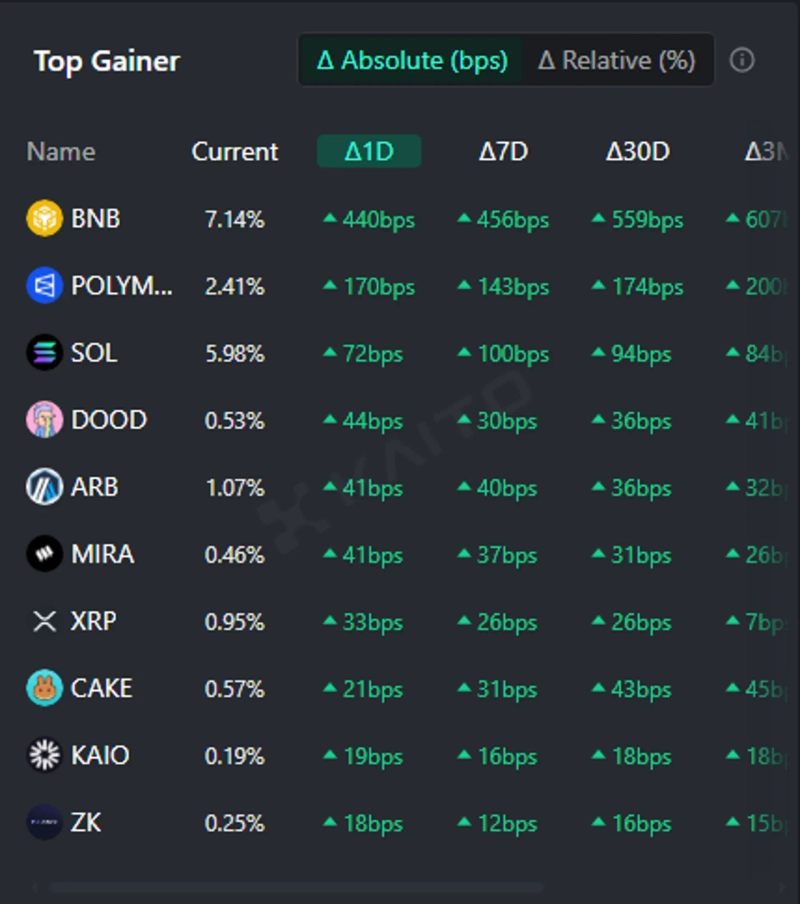The width and height of the screenshot is (800, 904).
Task: Switch to Δ Absolute (bps) mode
Action: [411, 60]
